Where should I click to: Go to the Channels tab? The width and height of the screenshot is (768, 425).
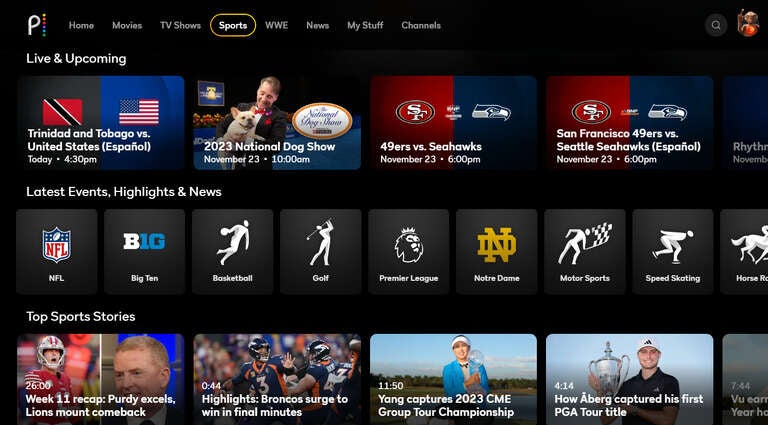tap(421, 25)
